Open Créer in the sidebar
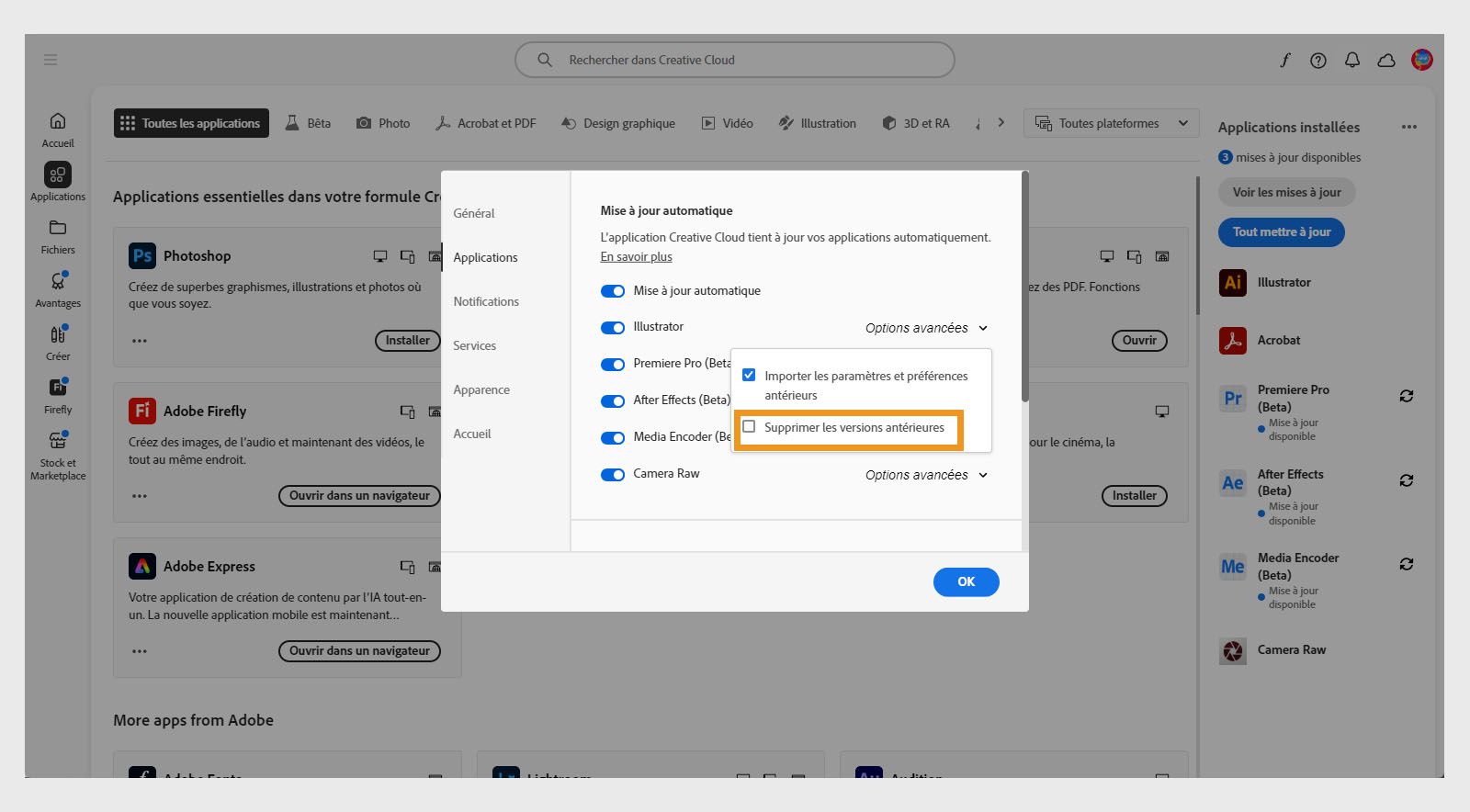This screenshot has height=812, width=1470. [58, 343]
